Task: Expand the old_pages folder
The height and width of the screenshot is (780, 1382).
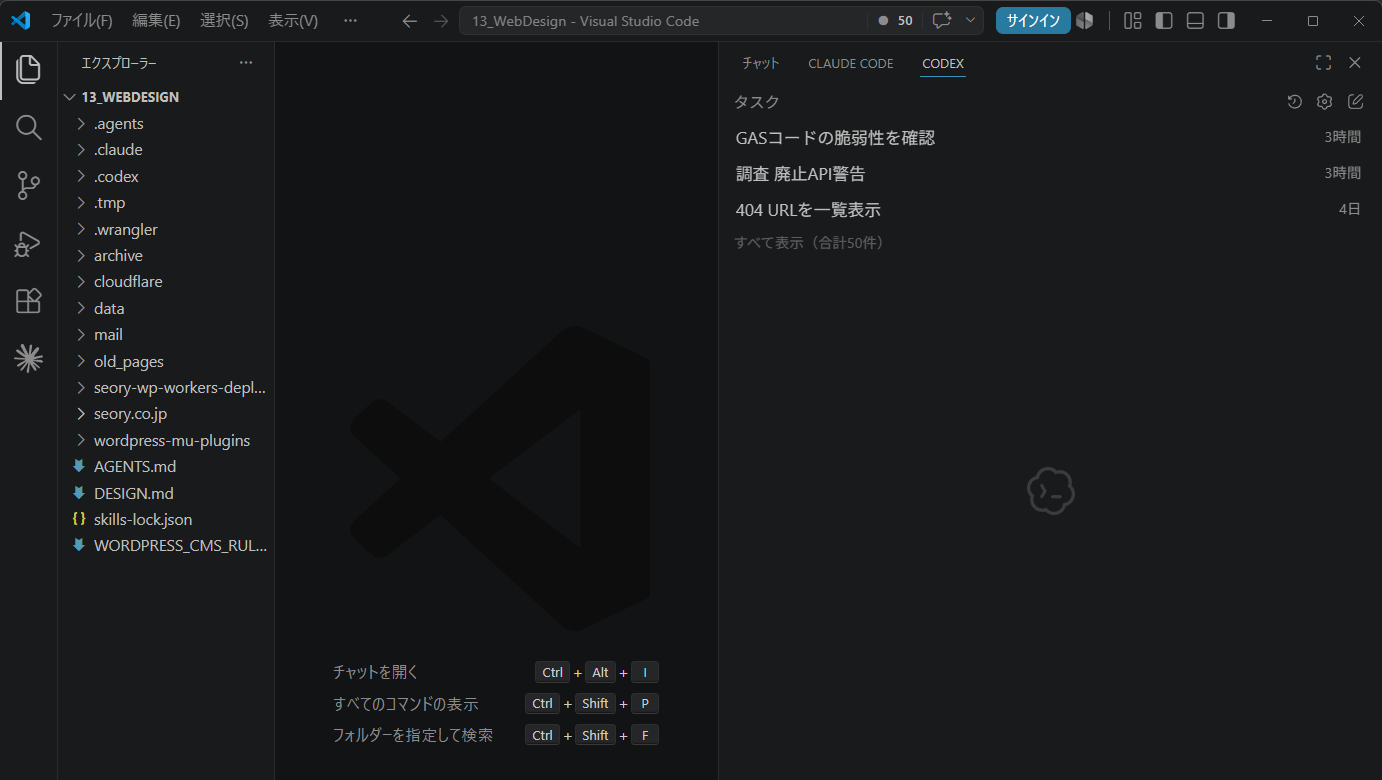Action: [x=166, y=361]
